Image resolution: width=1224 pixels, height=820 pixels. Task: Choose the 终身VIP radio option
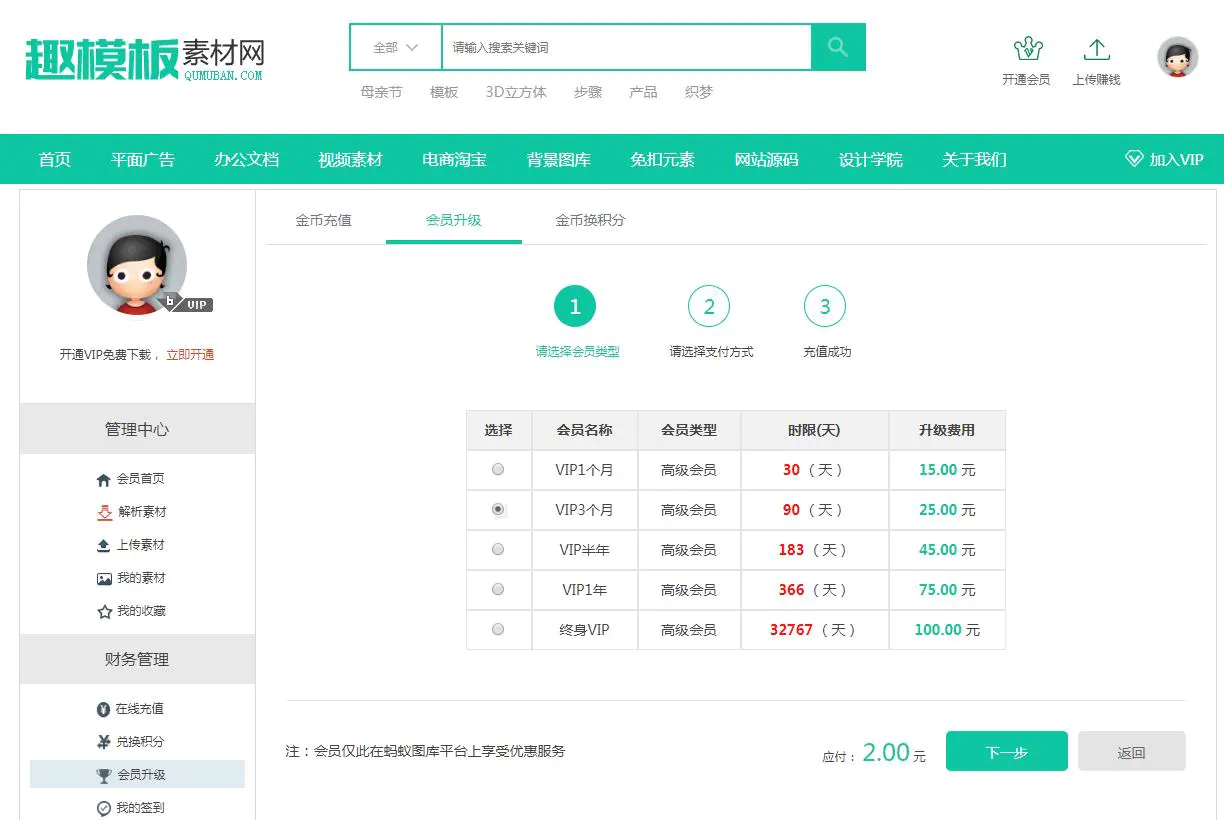tap(497, 629)
